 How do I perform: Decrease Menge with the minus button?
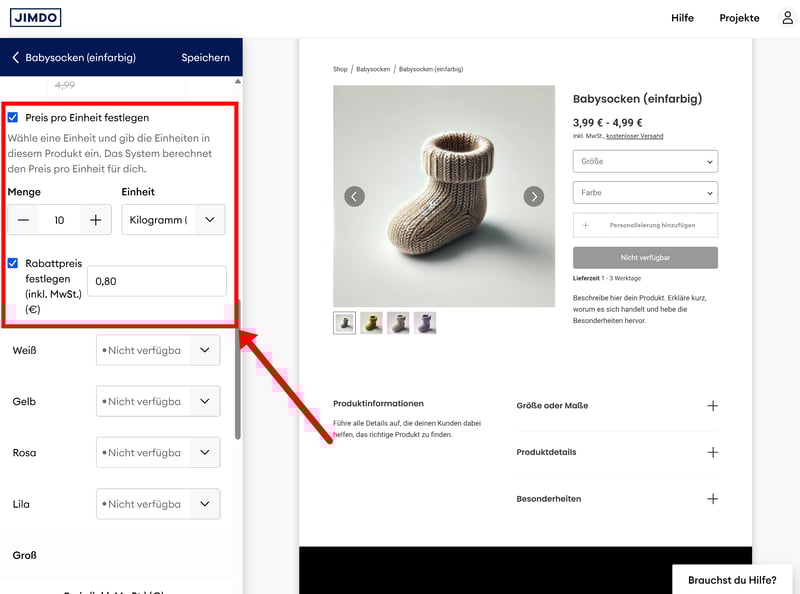pyautogui.click(x=23, y=220)
